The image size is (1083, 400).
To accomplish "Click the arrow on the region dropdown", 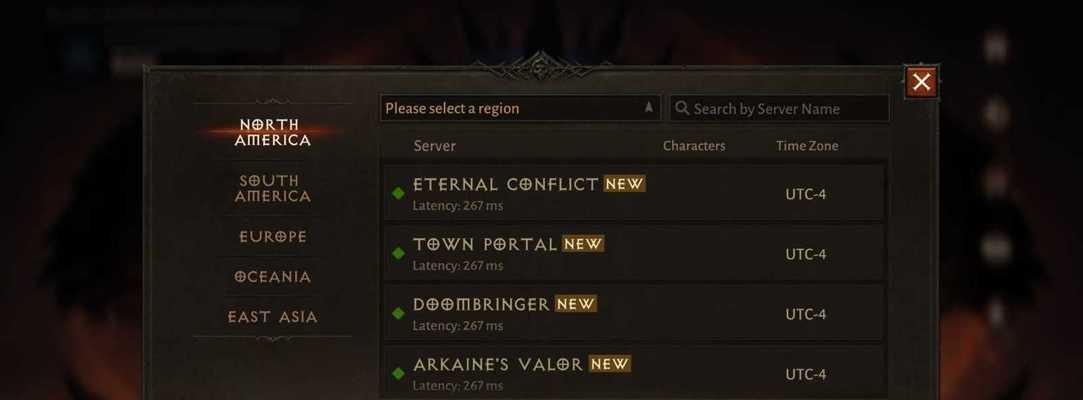I will (x=649, y=108).
